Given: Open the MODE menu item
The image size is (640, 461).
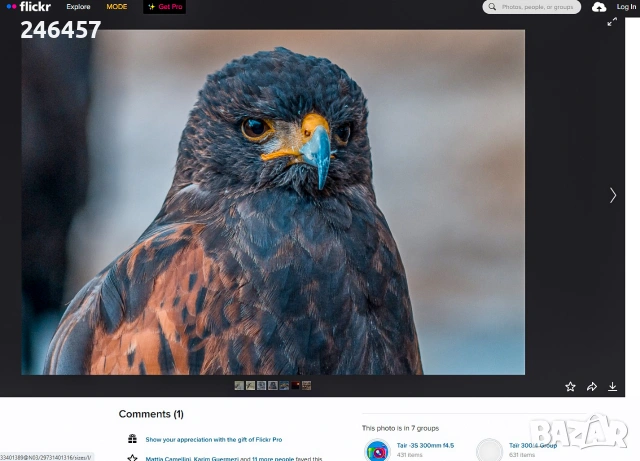Looking at the screenshot, I should (x=117, y=7).
